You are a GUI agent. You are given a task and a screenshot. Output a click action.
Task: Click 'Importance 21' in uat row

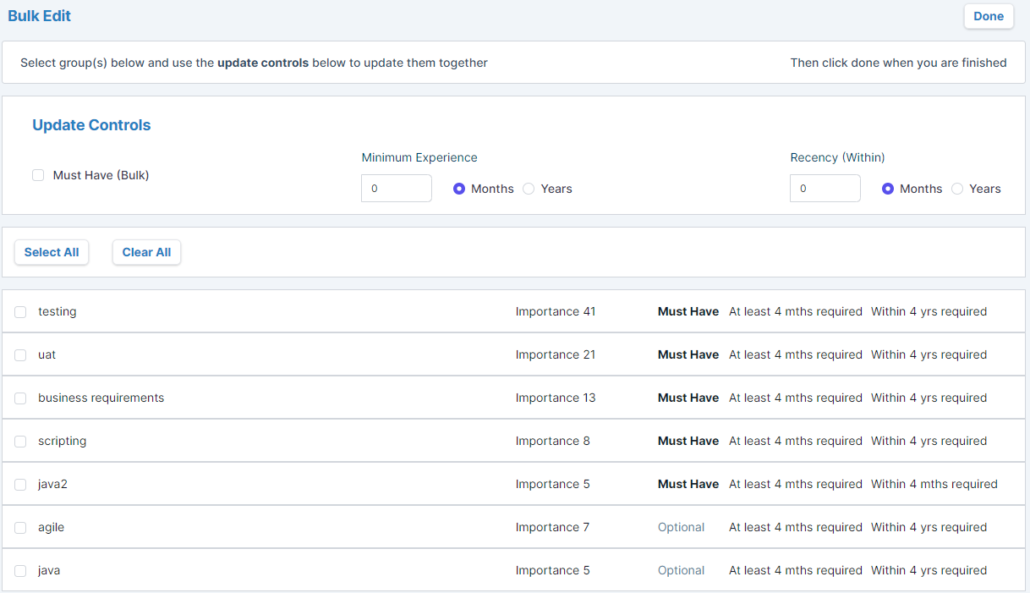point(555,355)
